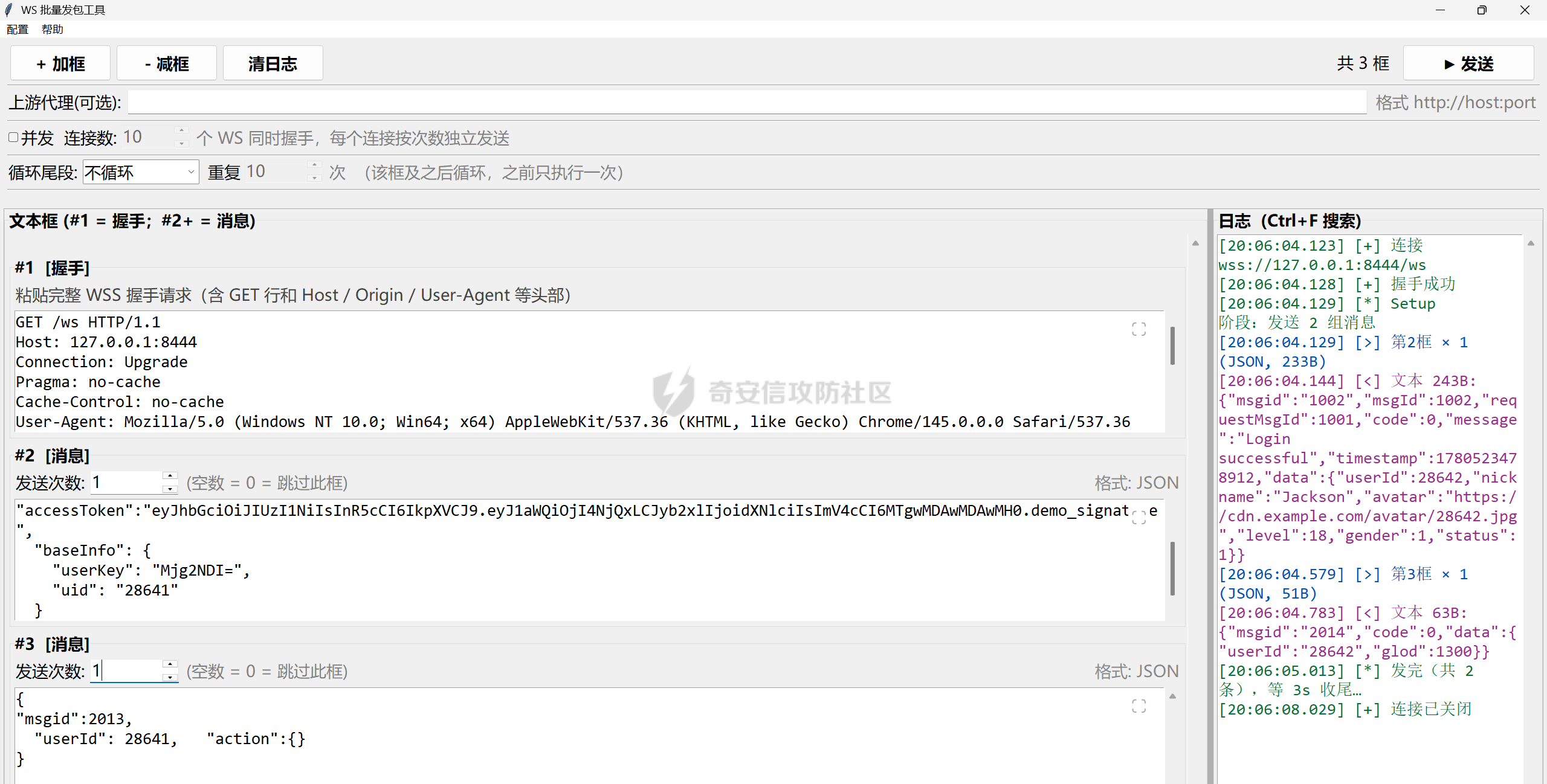
Task: Click up arrow of log panel scrollbar
Action: pyautogui.click(x=1531, y=243)
